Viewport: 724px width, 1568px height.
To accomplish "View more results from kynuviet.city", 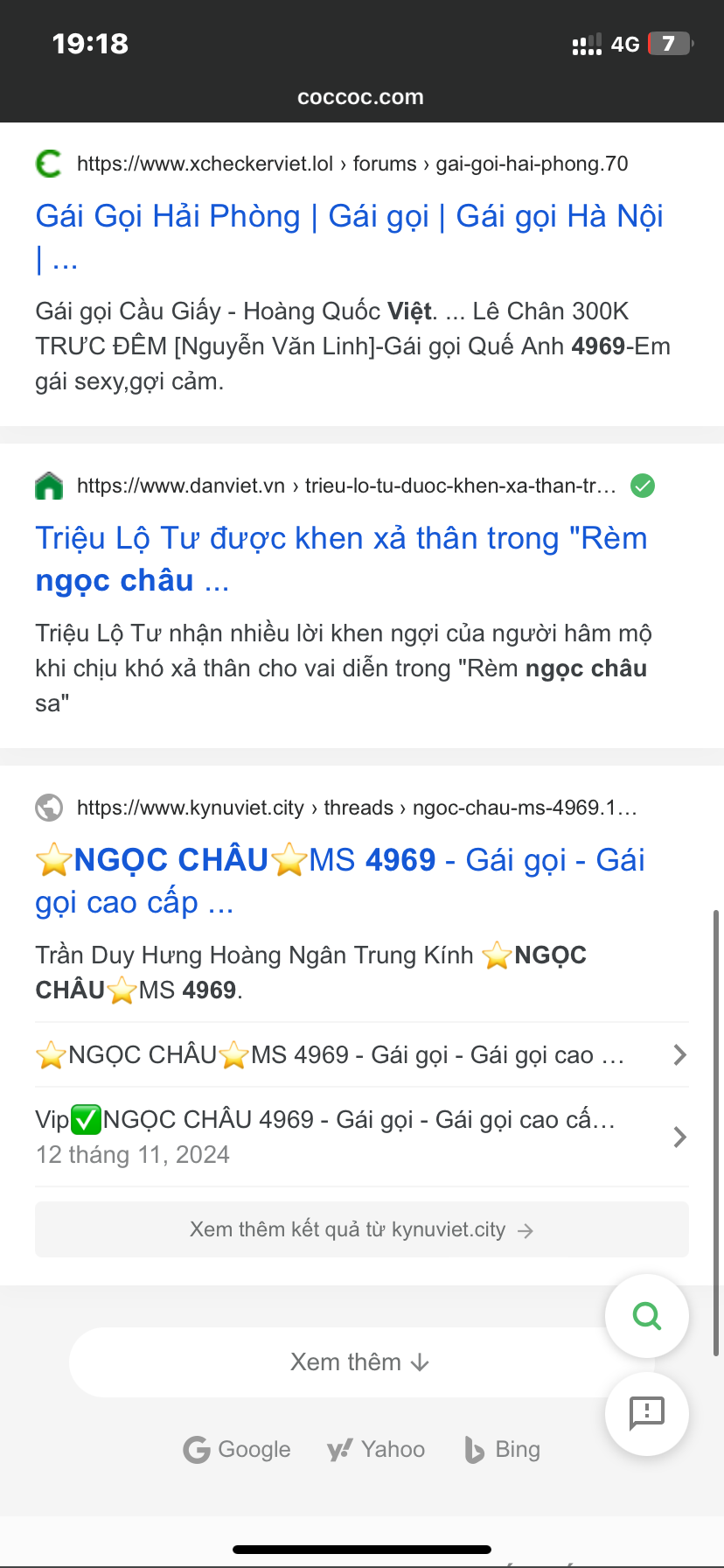I will point(362,1229).
